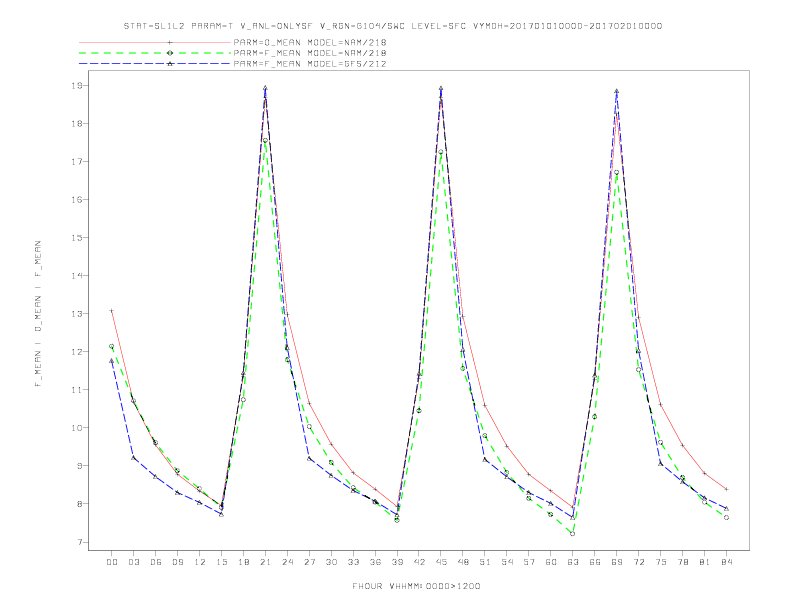Click the vertical axis label F_MEAN | O_MEAN | F_MEAN
792x612 pixels.
(38, 314)
